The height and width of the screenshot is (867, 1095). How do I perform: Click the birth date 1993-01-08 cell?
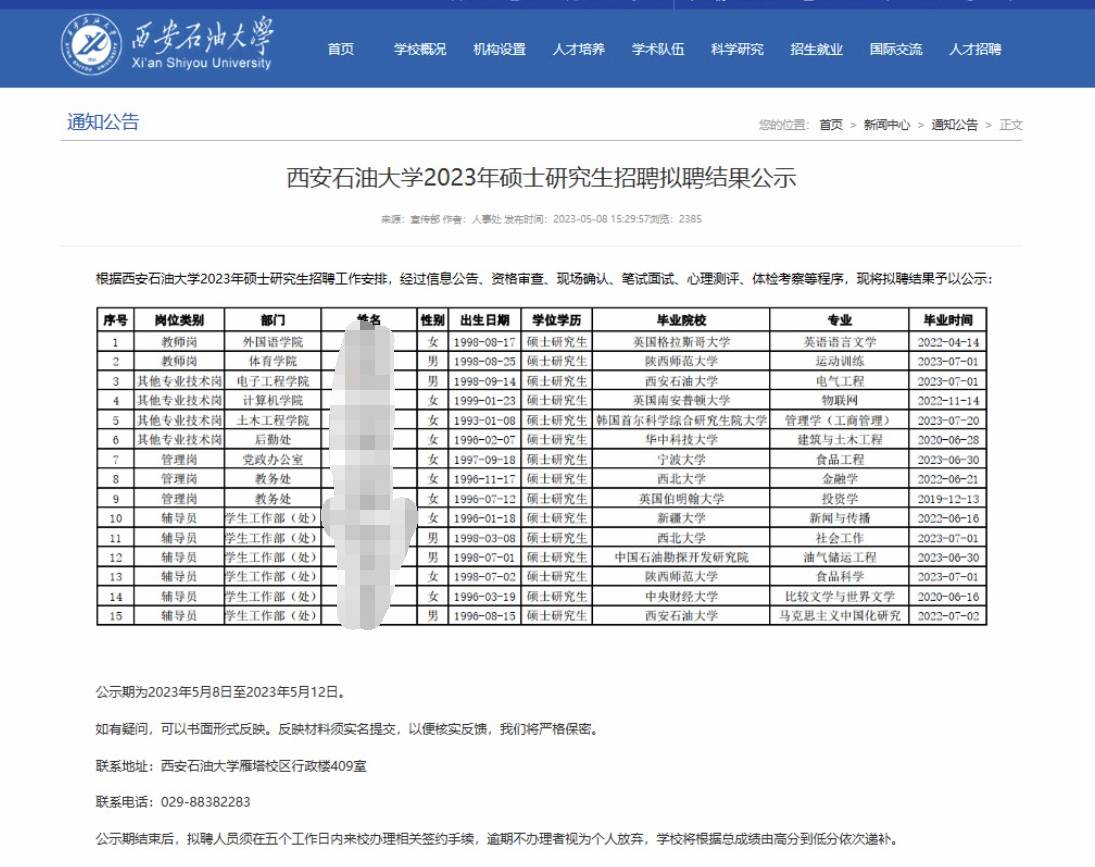[x=485, y=420]
